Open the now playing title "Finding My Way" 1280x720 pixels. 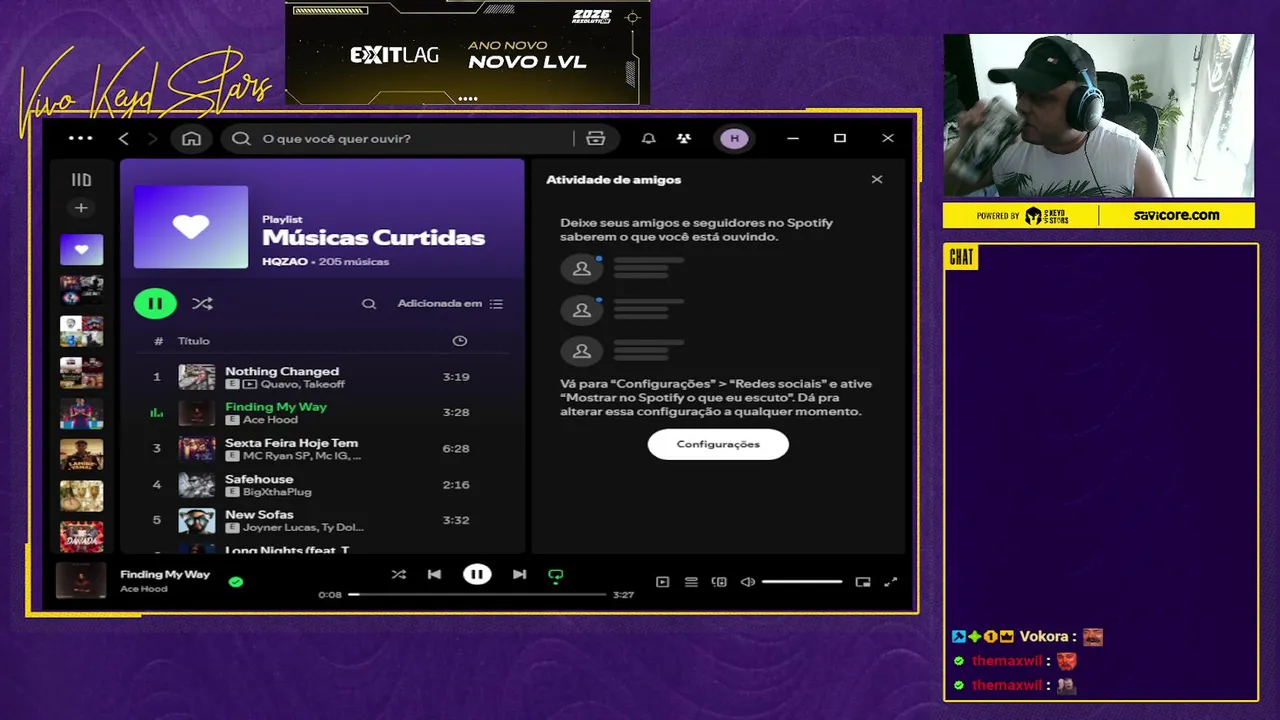click(x=165, y=575)
